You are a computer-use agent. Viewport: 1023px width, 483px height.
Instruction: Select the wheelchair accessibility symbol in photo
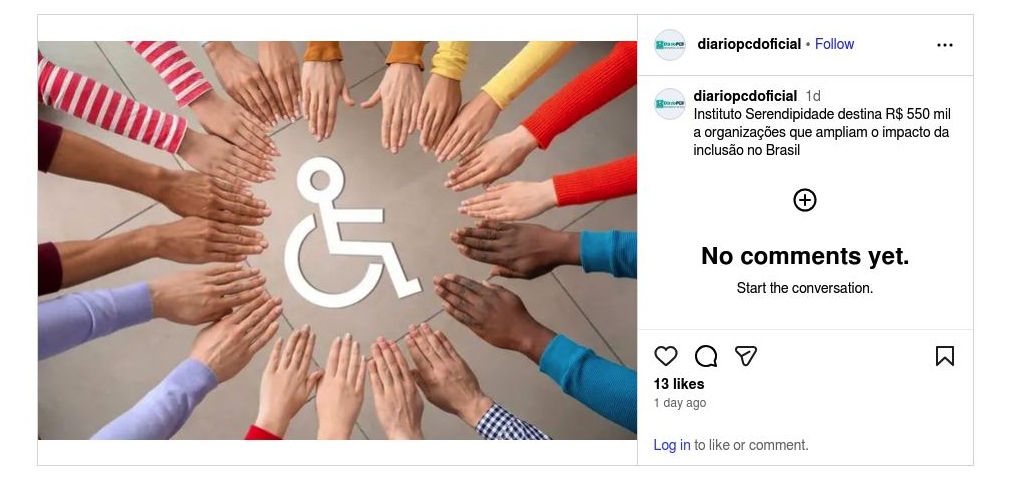[x=349, y=233]
